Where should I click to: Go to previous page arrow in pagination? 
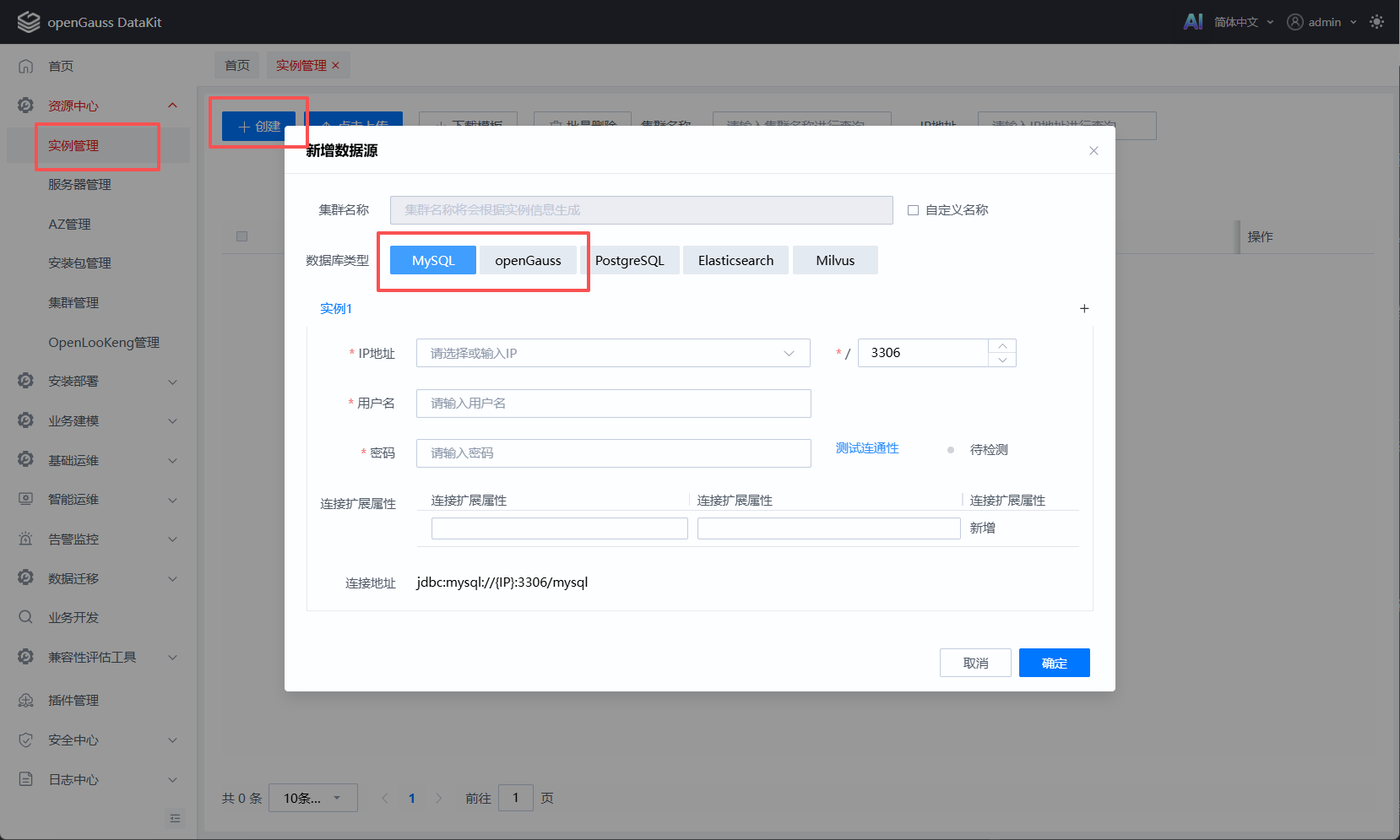385,798
